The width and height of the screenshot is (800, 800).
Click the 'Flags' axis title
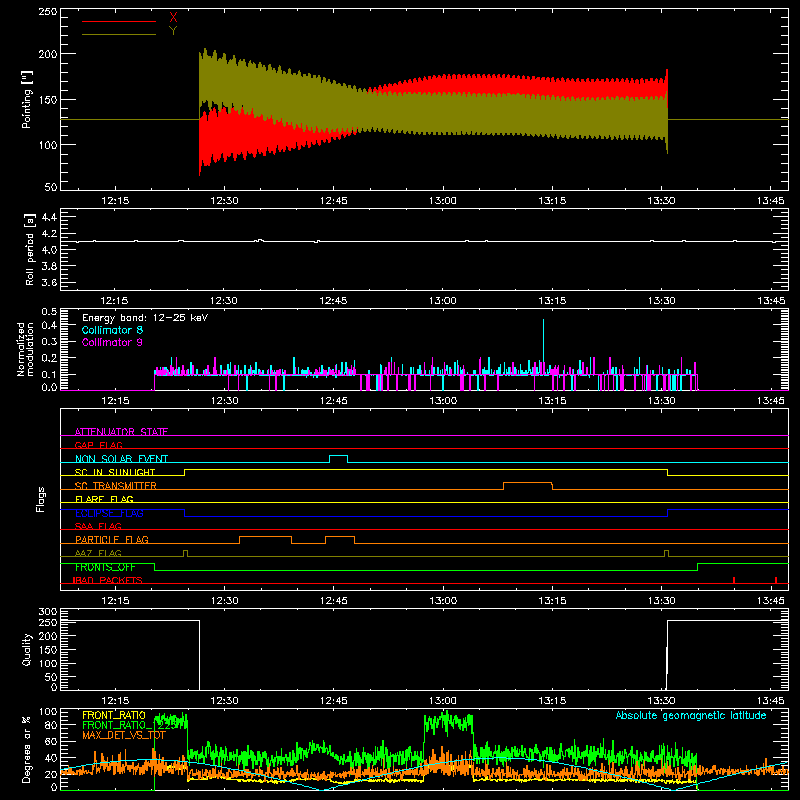[x=40, y=499]
